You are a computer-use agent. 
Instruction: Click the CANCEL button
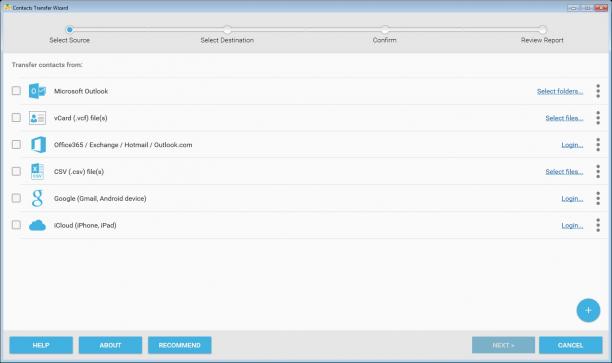coord(571,345)
